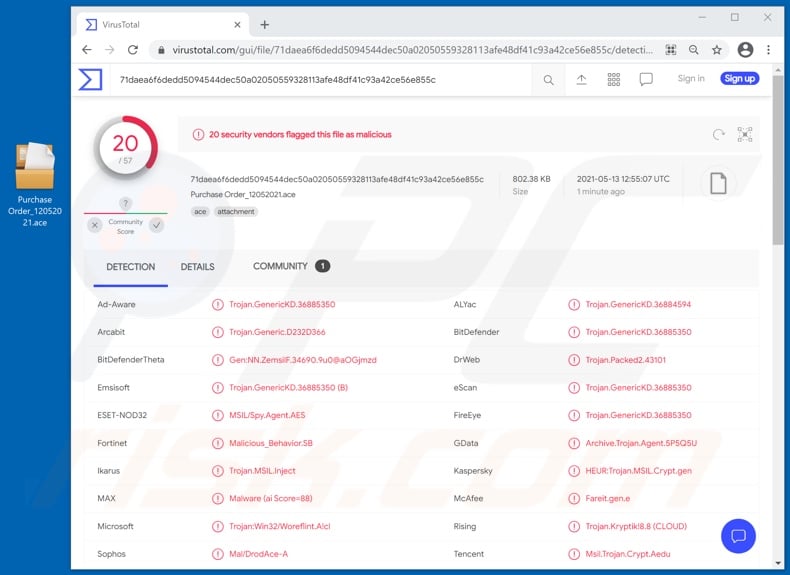
Task: Click the Sign up button
Action: tap(739, 79)
